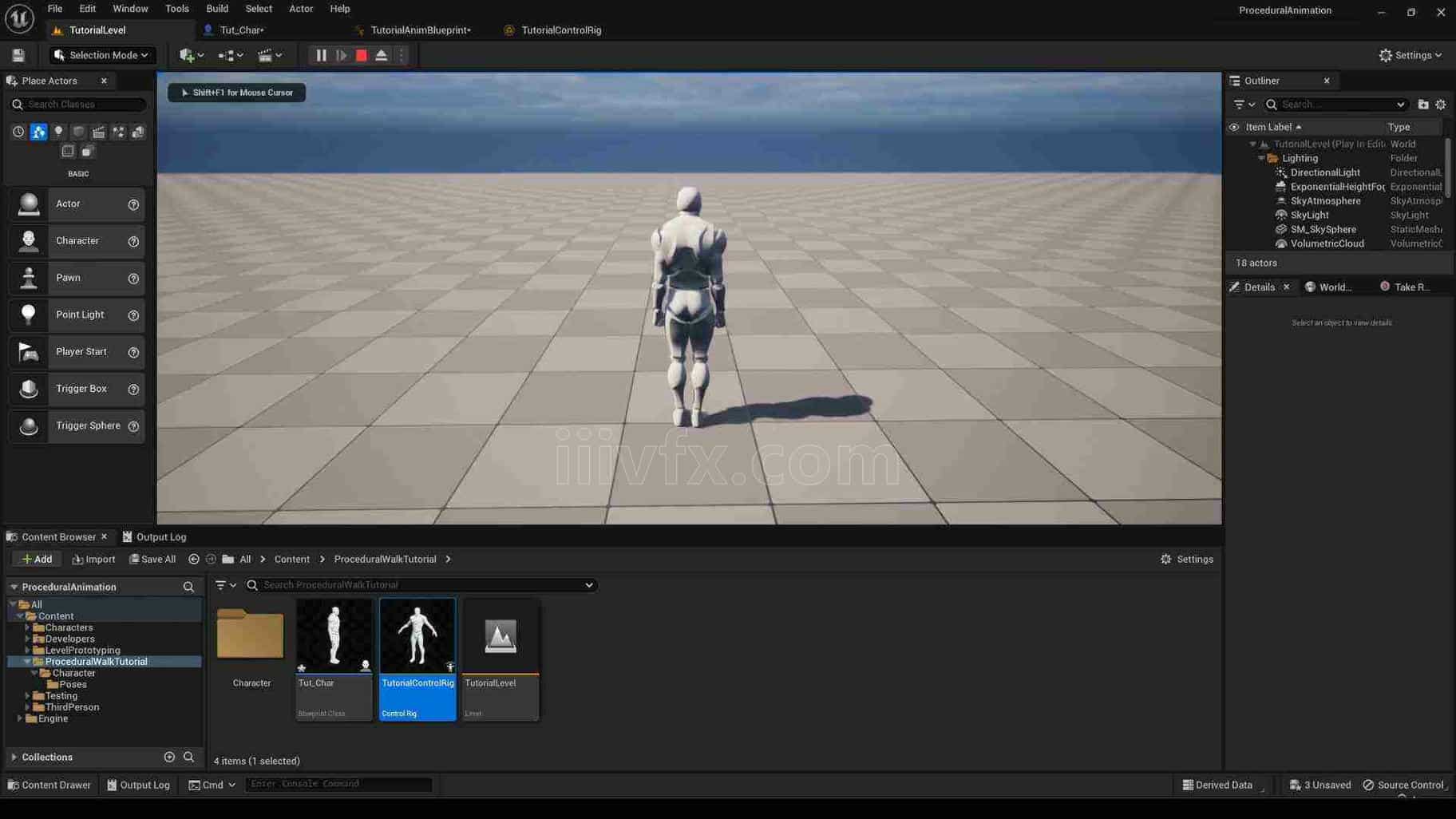Select the Cinematic category icon
Viewport: 1456px width, 819px height.
(x=98, y=132)
